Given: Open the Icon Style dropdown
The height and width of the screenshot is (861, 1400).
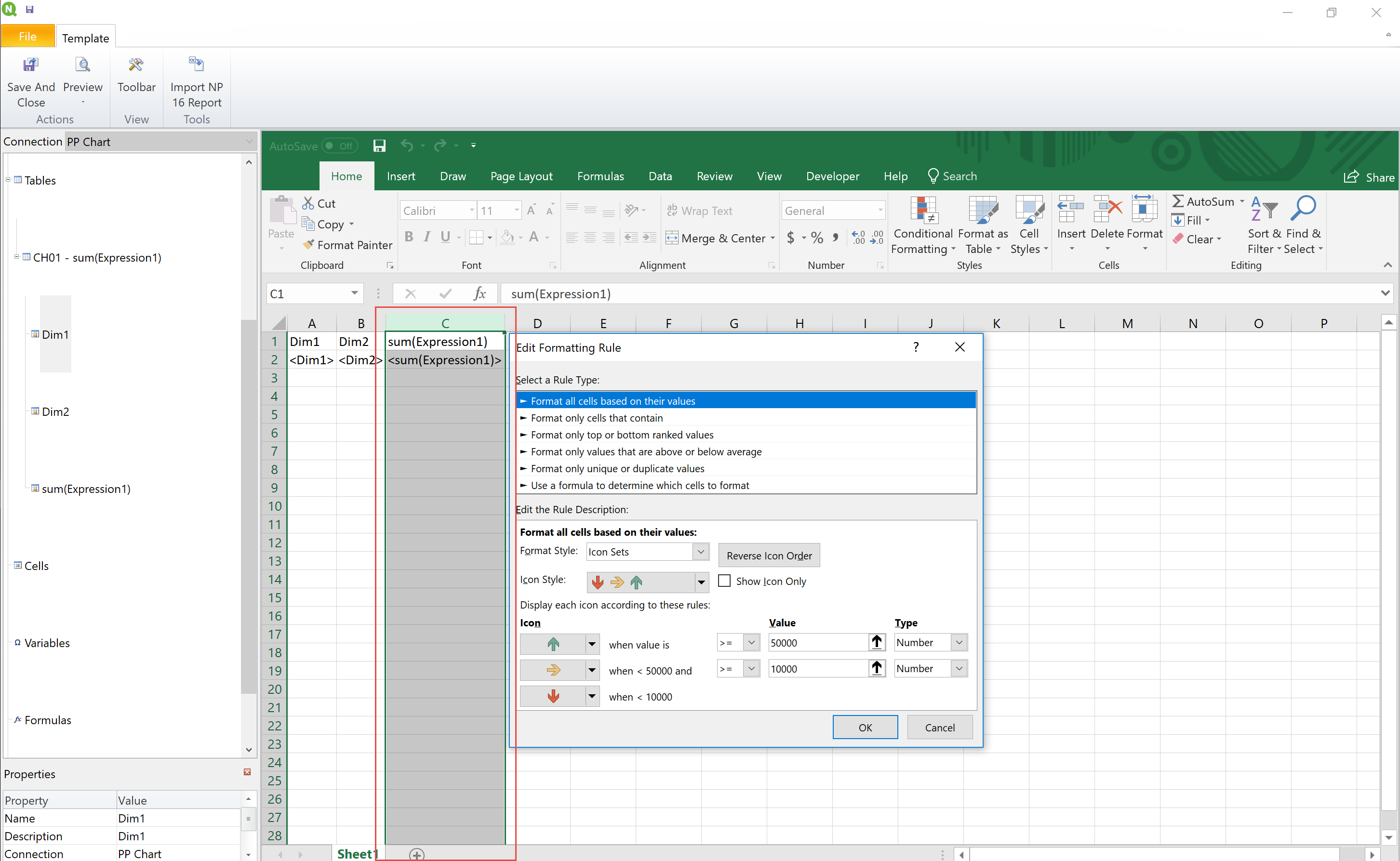Looking at the screenshot, I should click(x=701, y=582).
